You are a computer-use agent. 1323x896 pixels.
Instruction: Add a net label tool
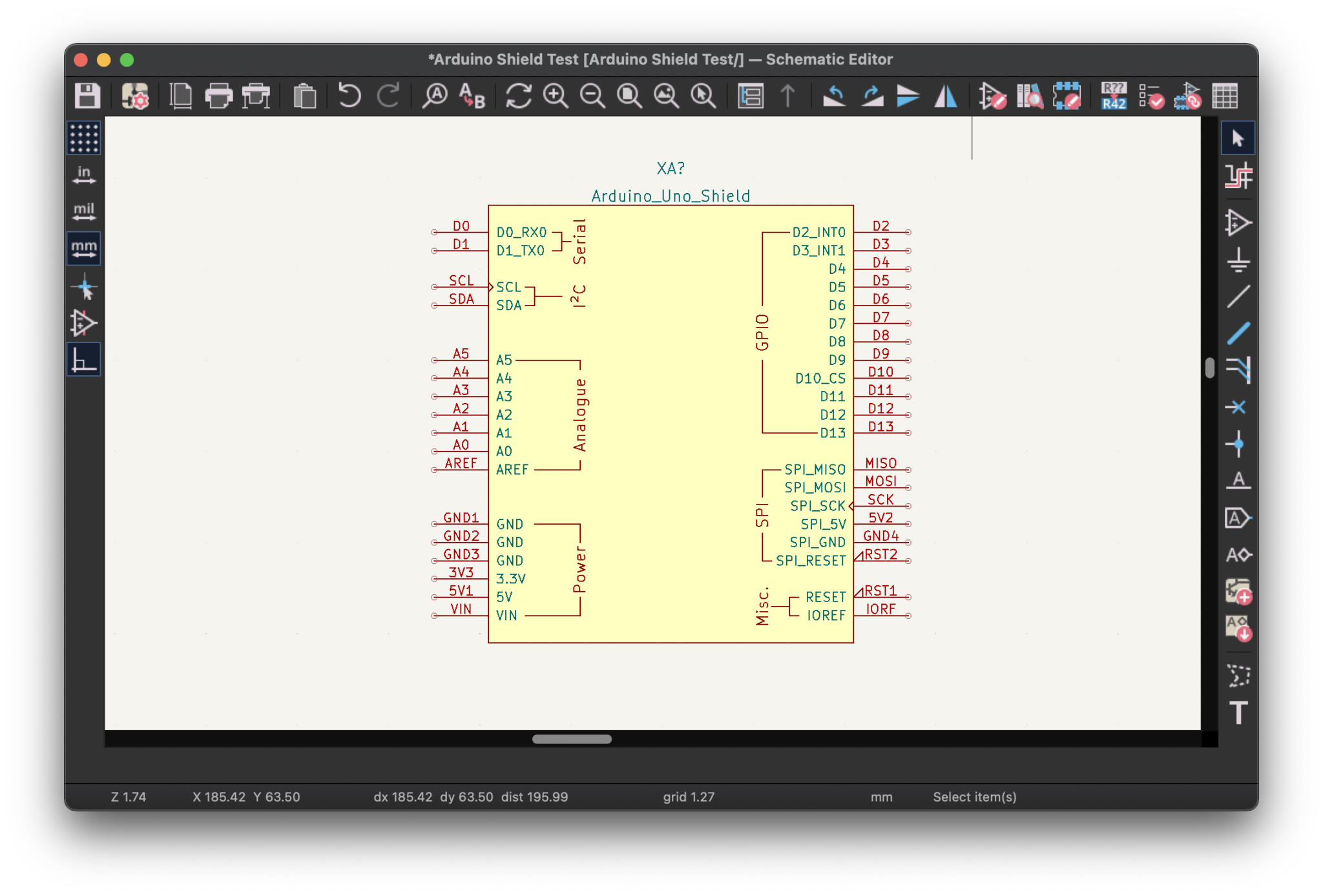point(1238,481)
